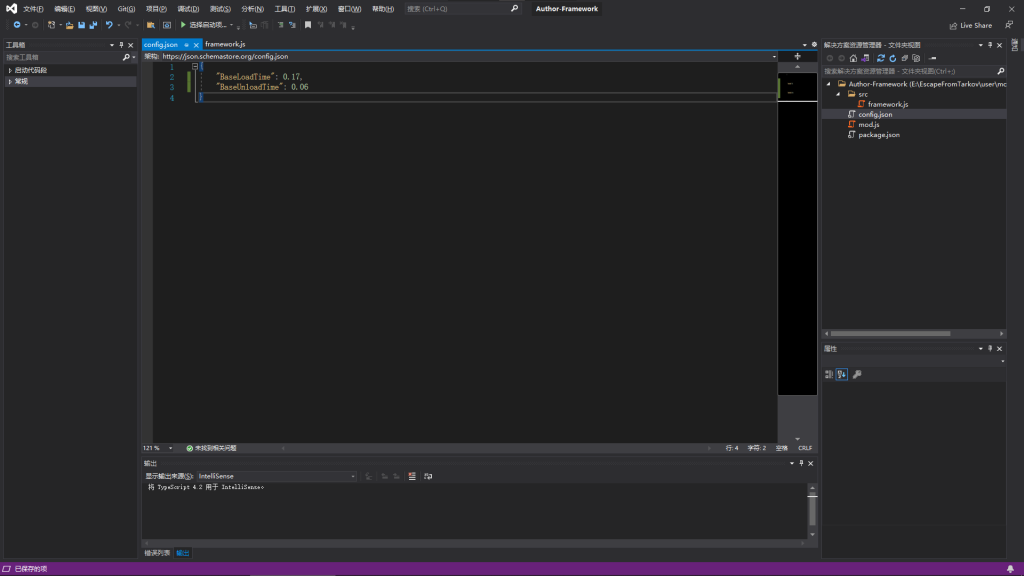
Task: Select the Output bottom tab
Action: pyautogui.click(x=183, y=553)
